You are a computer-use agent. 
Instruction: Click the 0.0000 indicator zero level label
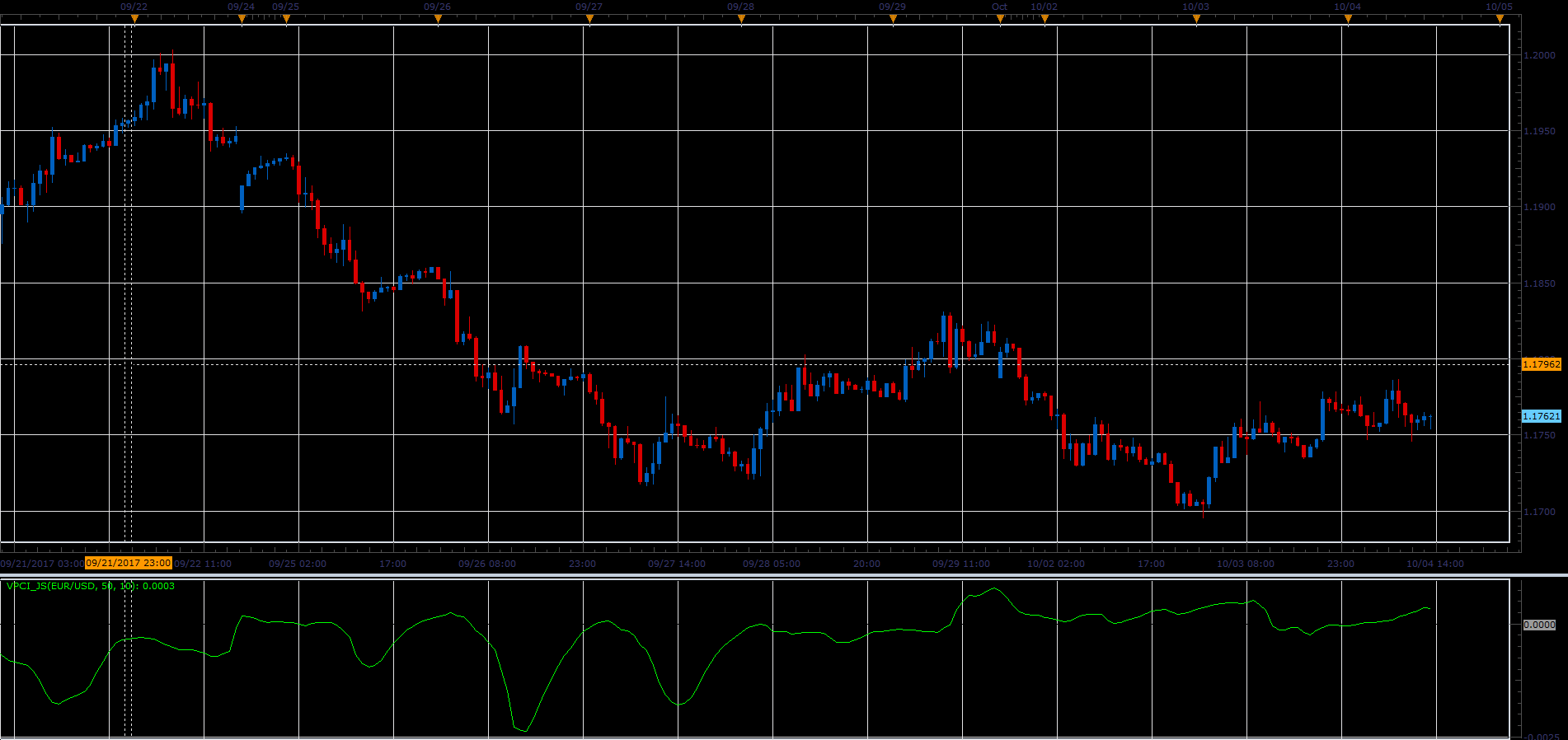point(1539,625)
